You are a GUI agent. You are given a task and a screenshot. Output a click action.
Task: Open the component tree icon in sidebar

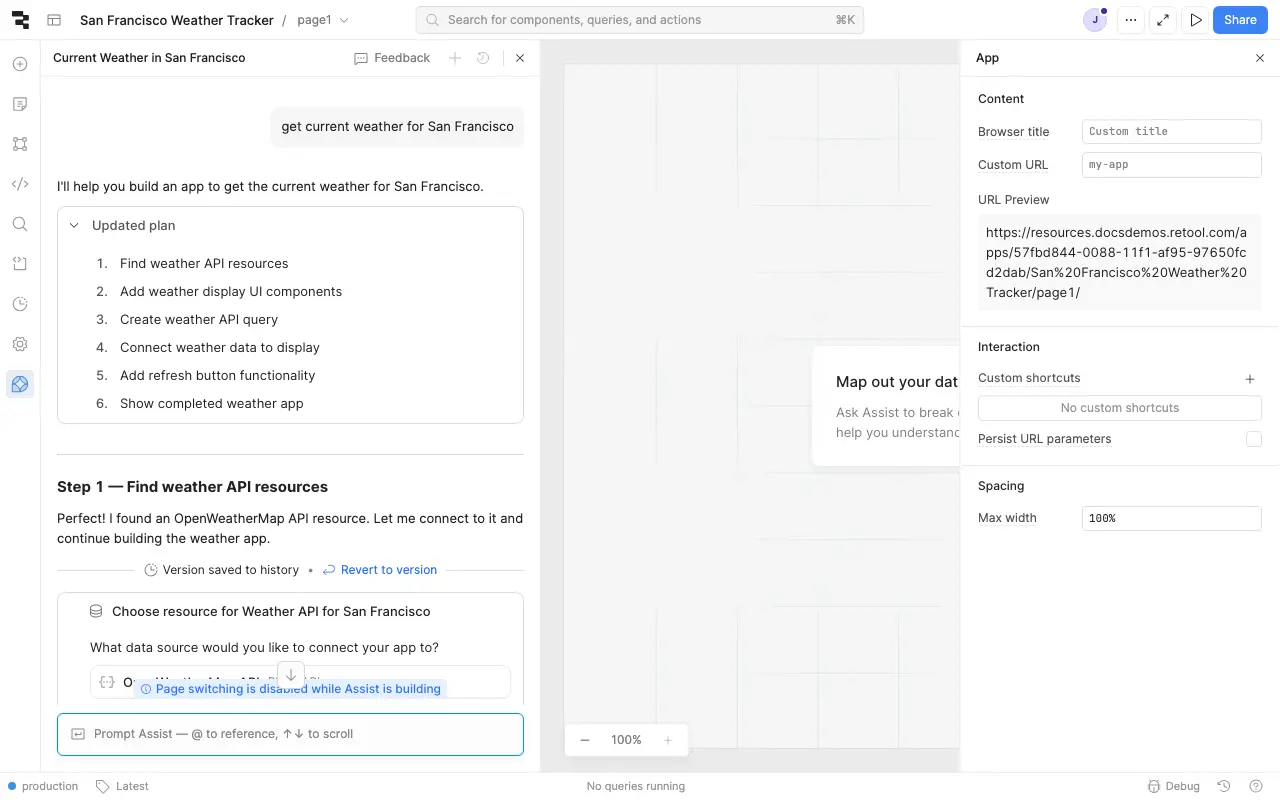coord(20,144)
